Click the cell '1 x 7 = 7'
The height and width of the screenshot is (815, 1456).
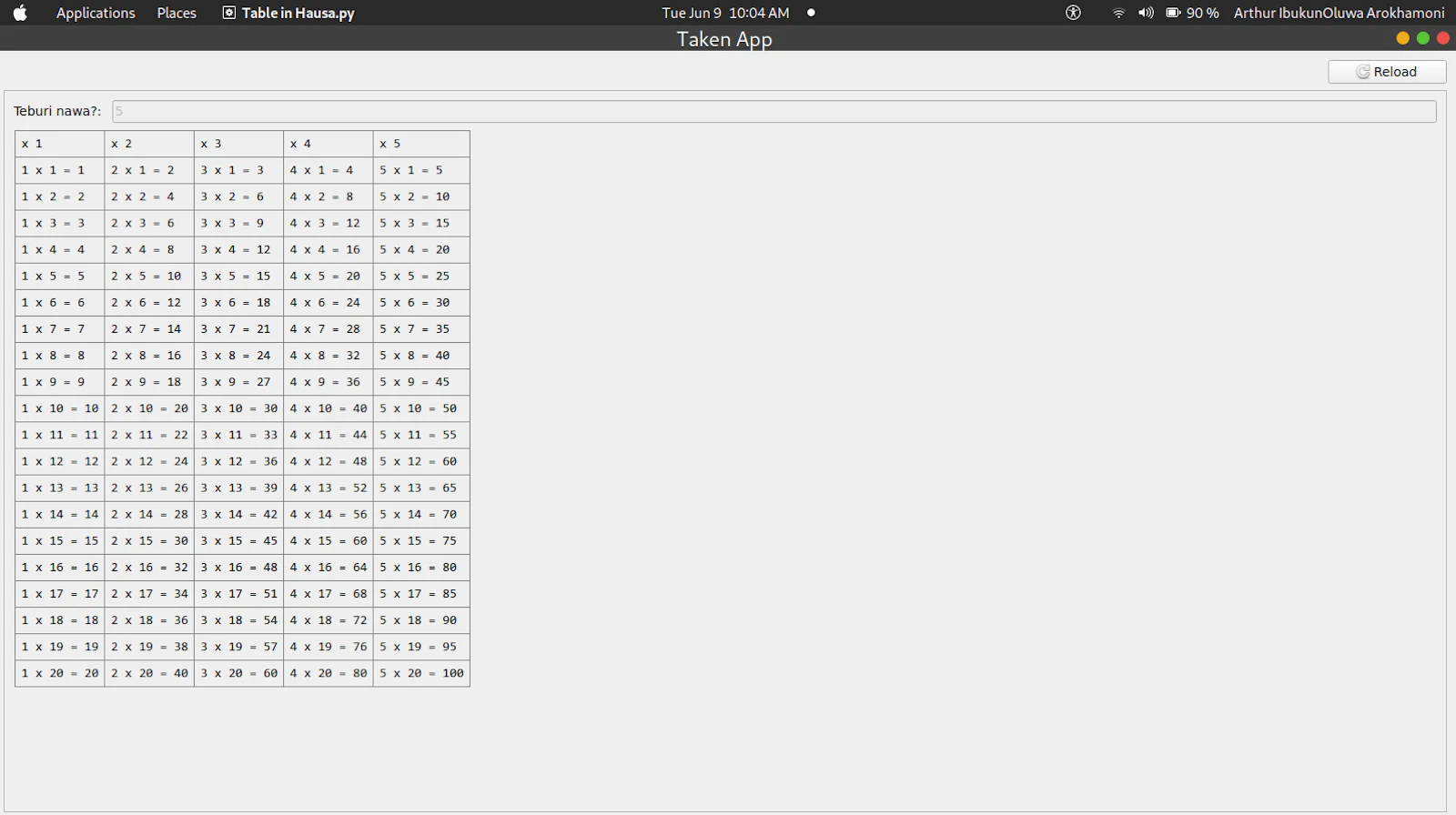60,329
